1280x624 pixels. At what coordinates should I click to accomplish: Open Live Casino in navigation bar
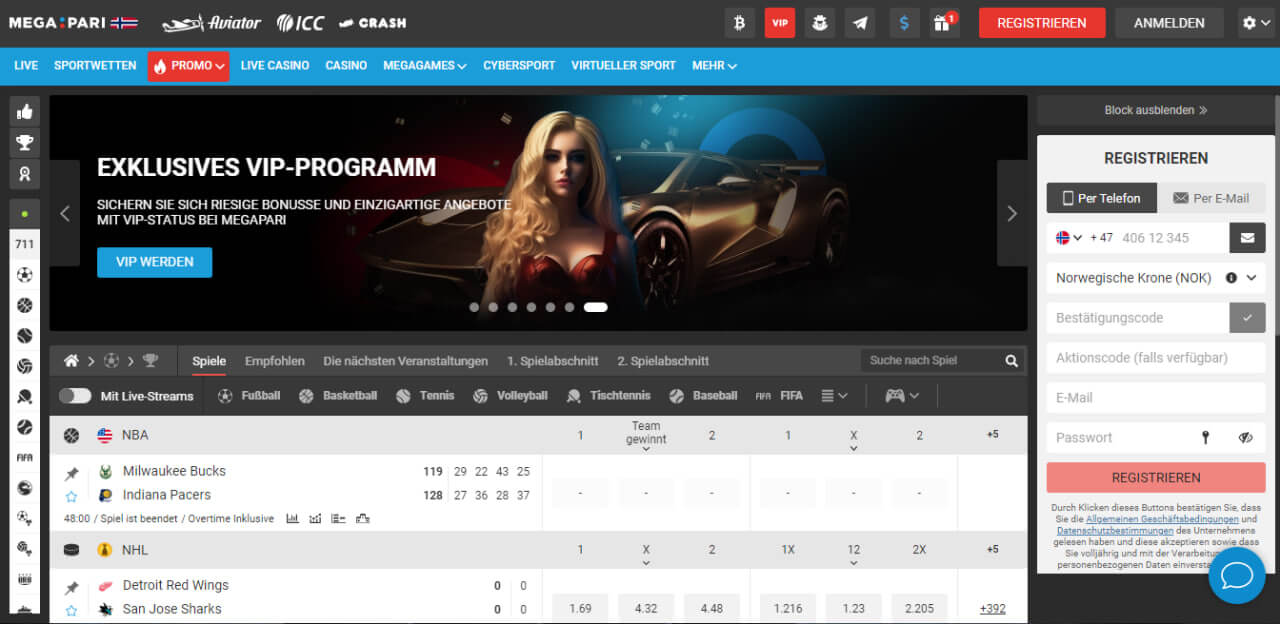pyautogui.click(x=275, y=66)
